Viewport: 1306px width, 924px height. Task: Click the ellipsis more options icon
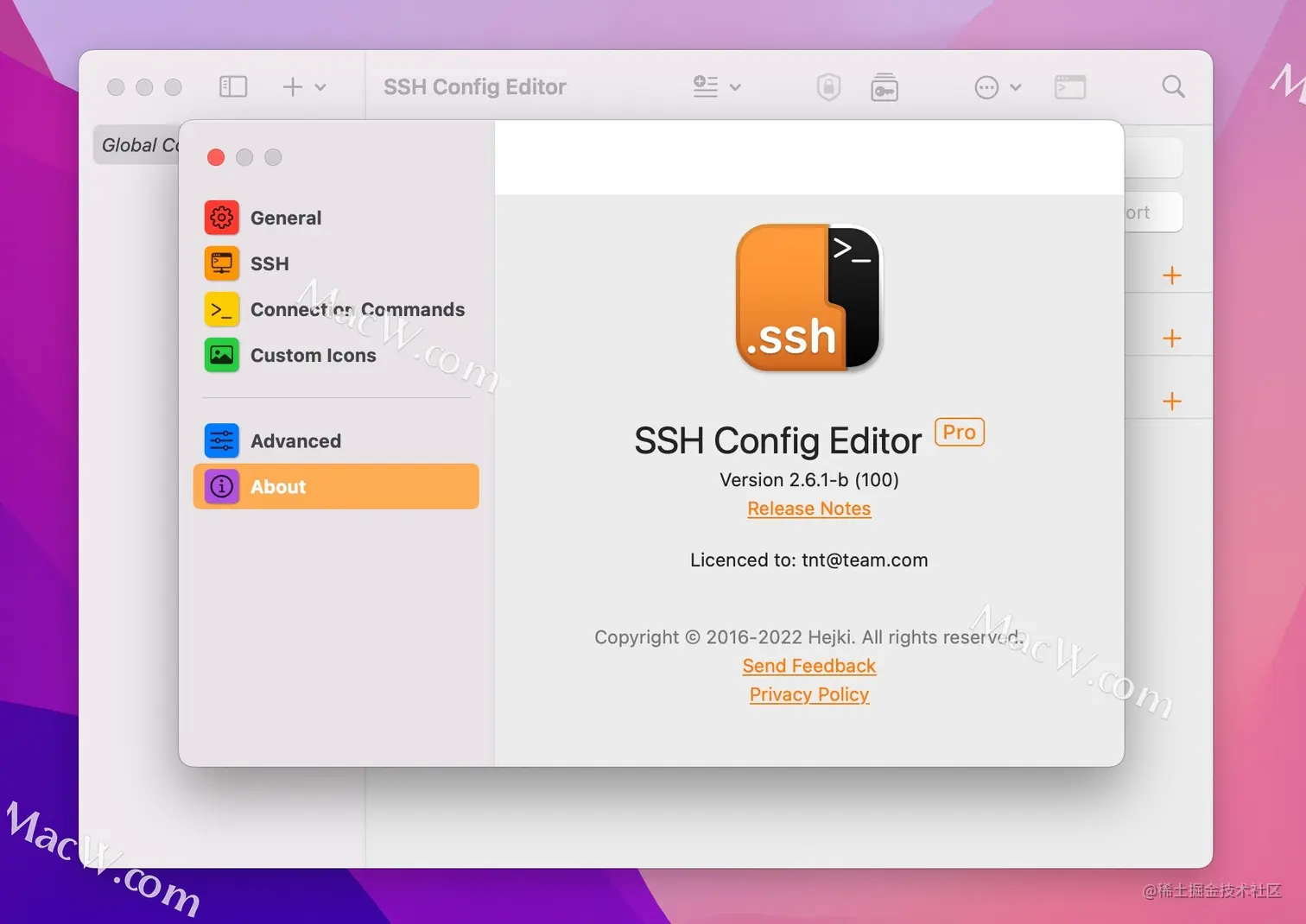click(x=986, y=87)
